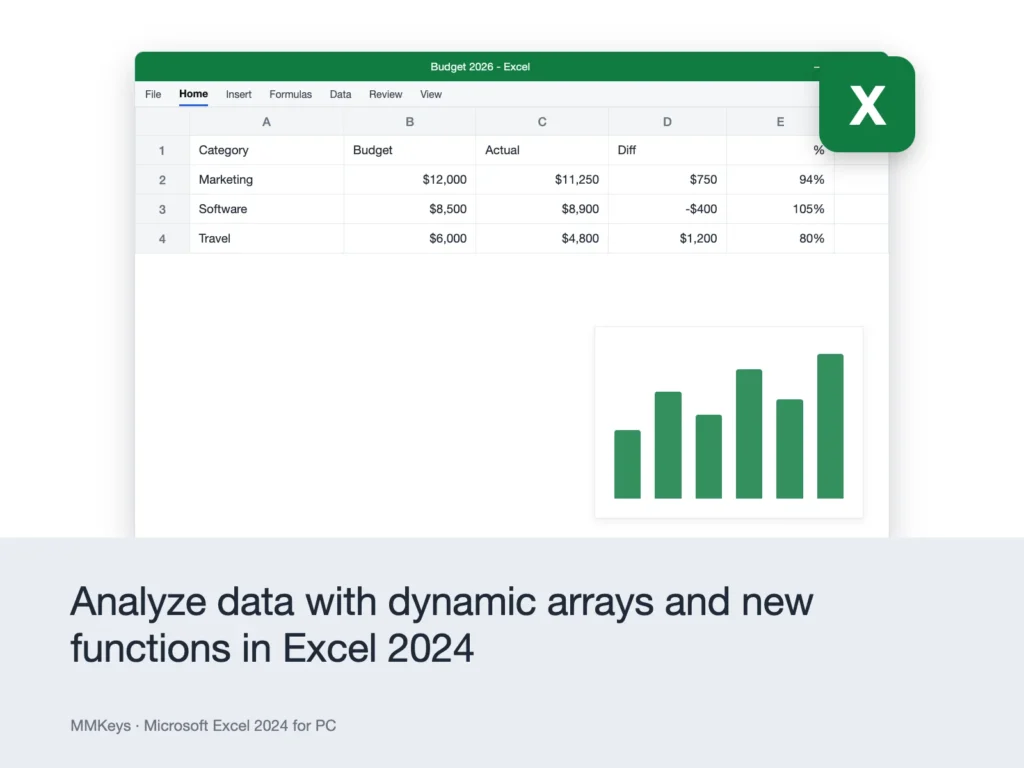Minimize the Excel window

[x=816, y=67]
